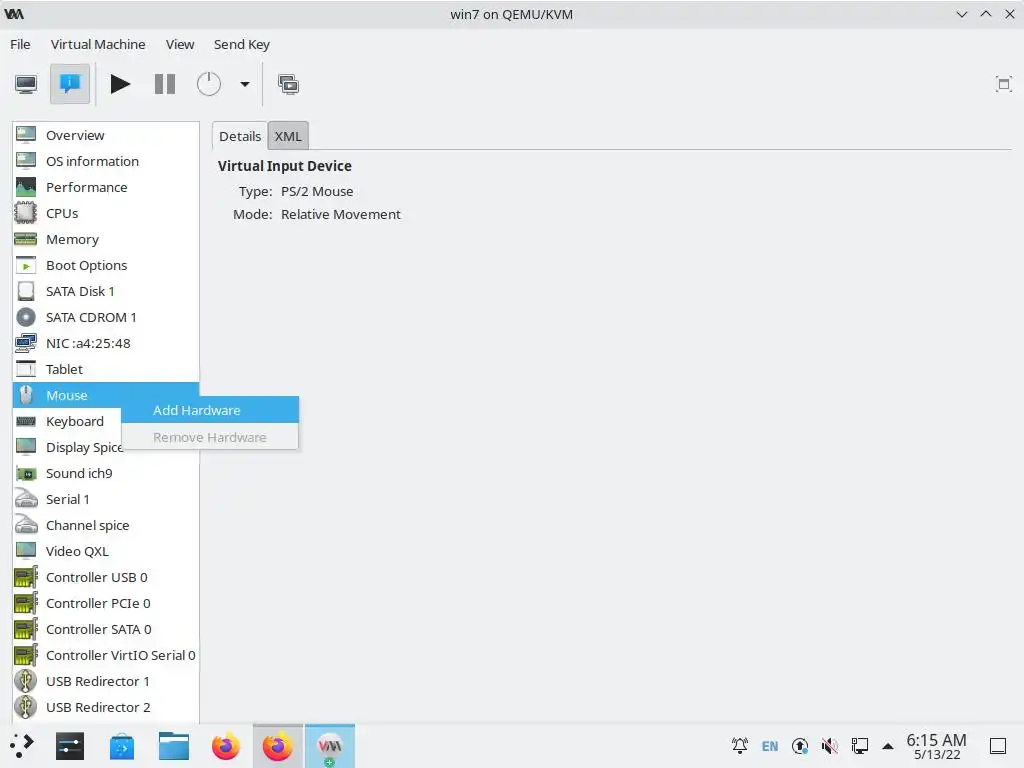This screenshot has height=768, width=1024.
Task: Select Overview in hardware list
Action: [x=106, y=135]
